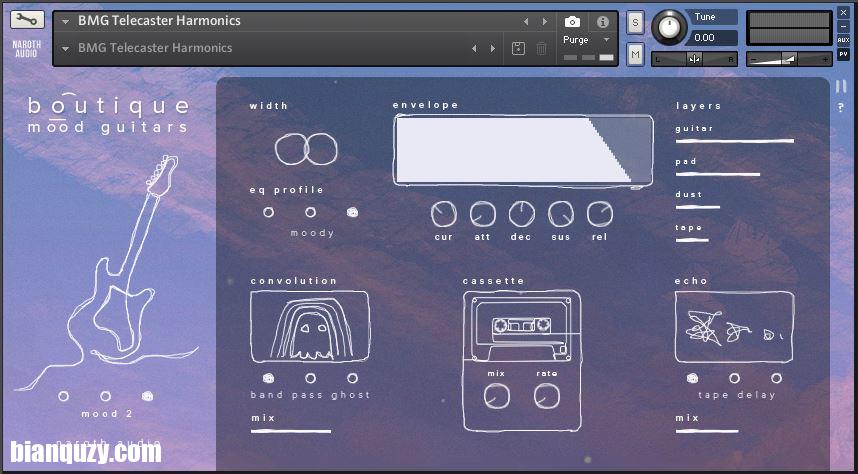Click the Tune knob
The image size is (858, 474).
668,27
